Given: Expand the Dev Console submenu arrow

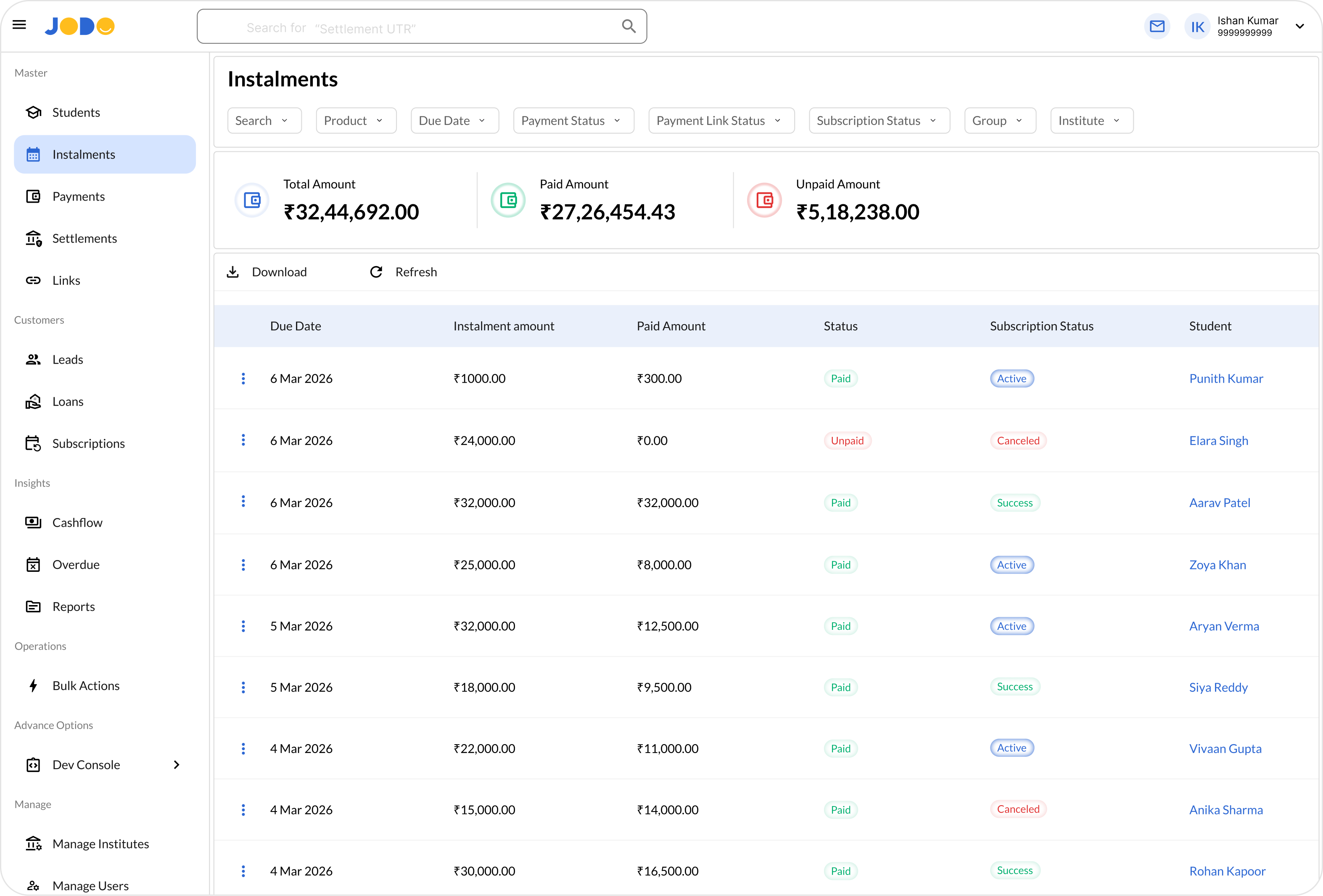Looking at the screenshot, I should [x=177, y=764].
